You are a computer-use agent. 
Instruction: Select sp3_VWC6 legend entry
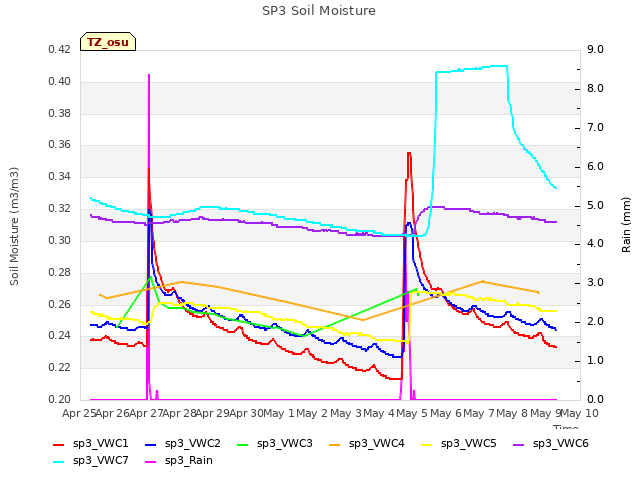coord(551,444)
